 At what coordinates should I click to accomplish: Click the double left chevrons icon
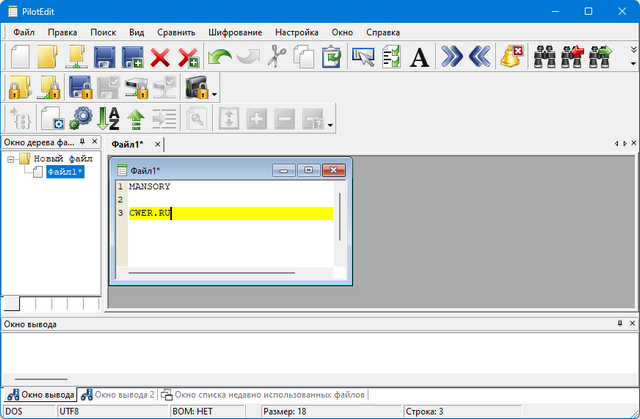pyautogui.click(x=480, y=56)
